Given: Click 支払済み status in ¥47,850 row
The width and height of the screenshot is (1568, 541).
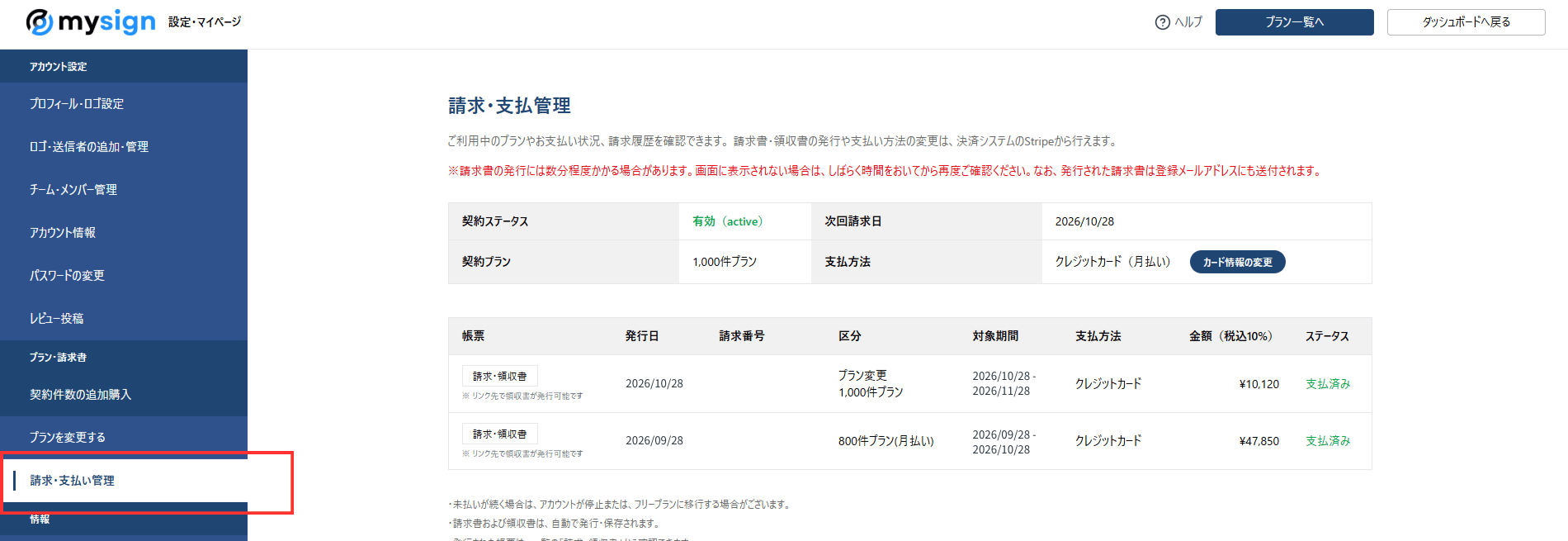Looking at the screenshot, I should click(1327, 441).
